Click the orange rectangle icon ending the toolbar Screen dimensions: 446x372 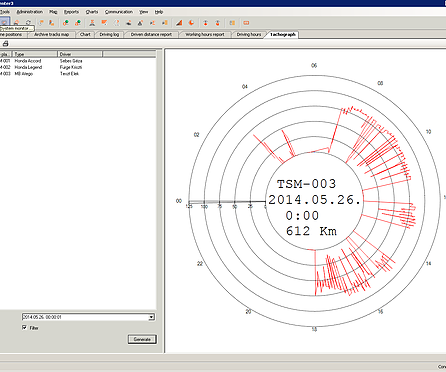click(246, 23)
